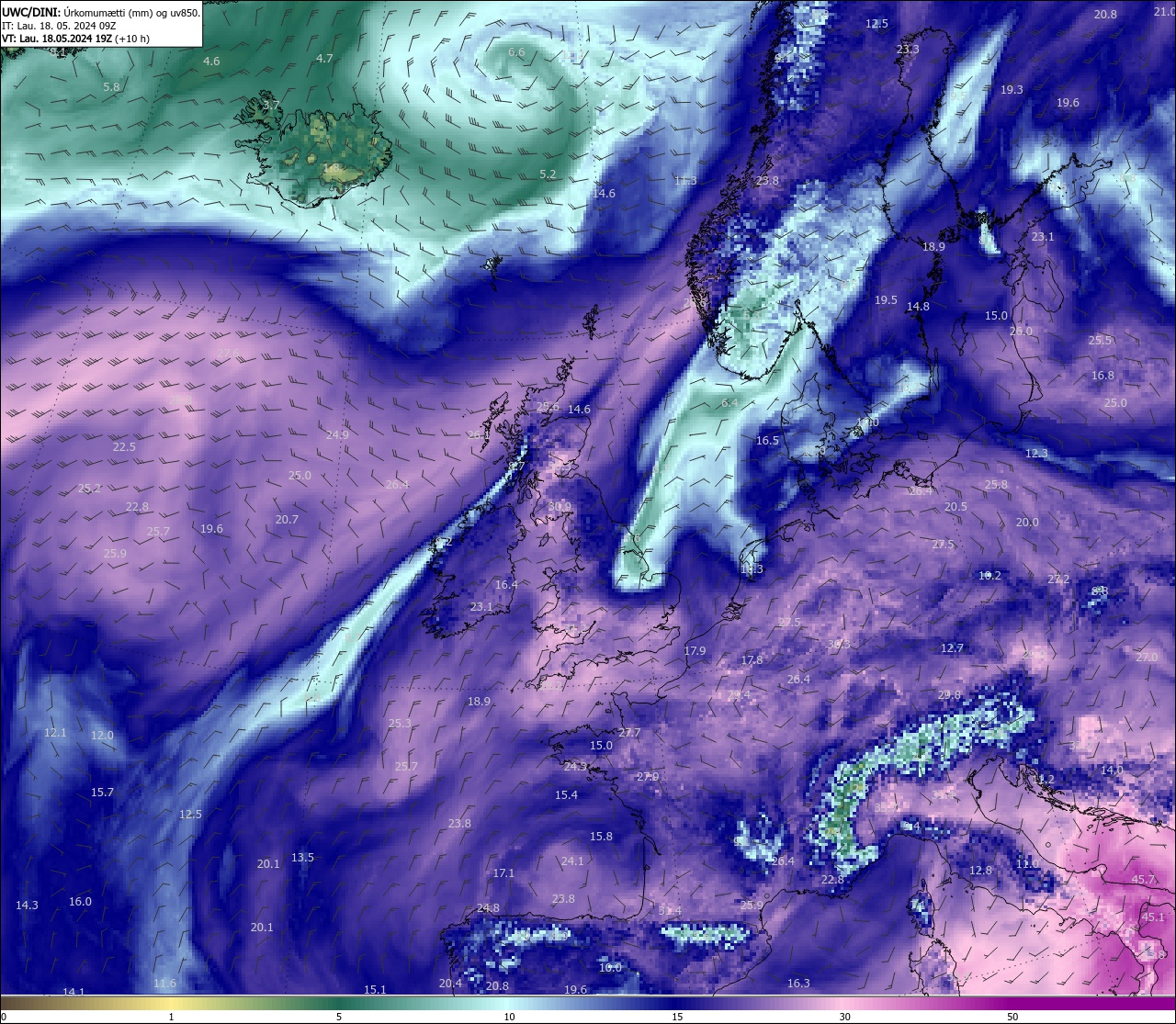The height and width of the screenshot is (1024, 1176).
Task: Click the map value 25.3
Action: tap(400, 723)
